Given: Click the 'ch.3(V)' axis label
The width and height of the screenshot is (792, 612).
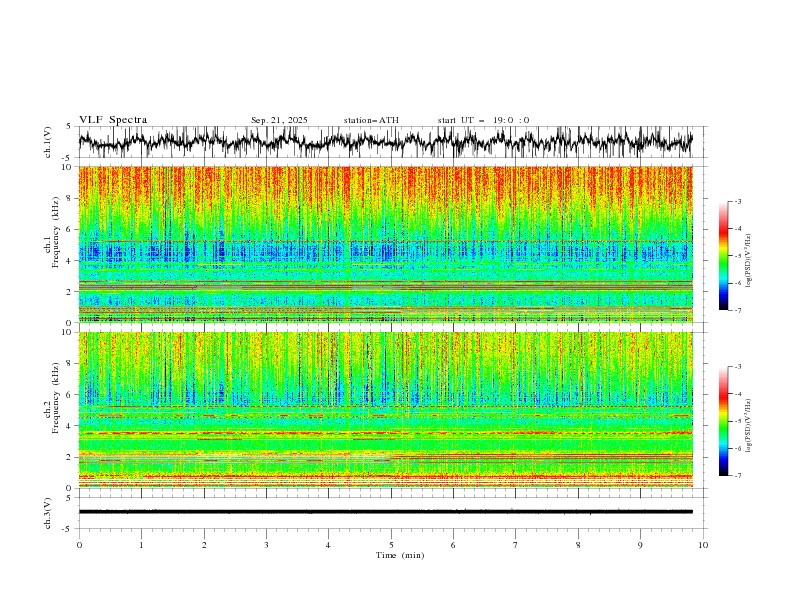Looking at the screenshot, I should [x=48, y=513].
